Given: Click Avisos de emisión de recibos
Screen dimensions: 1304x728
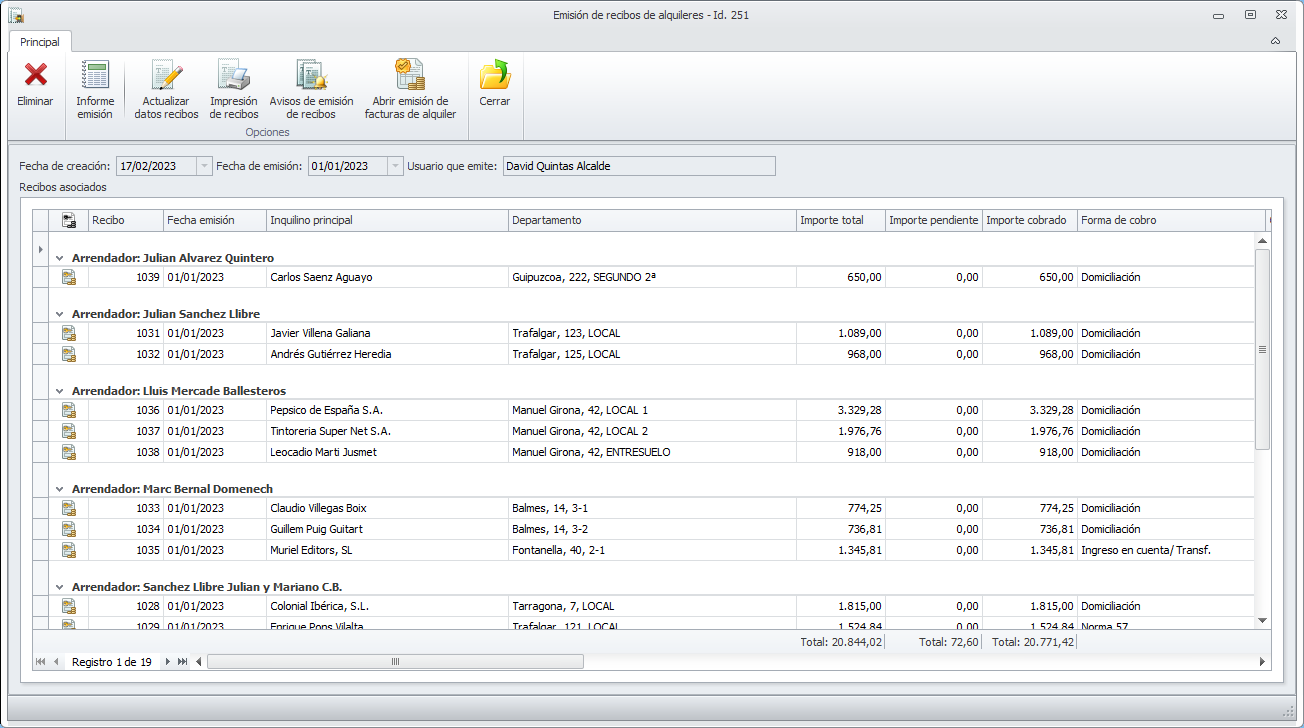Looking at the screenshot, I should [x=311, y=76].
